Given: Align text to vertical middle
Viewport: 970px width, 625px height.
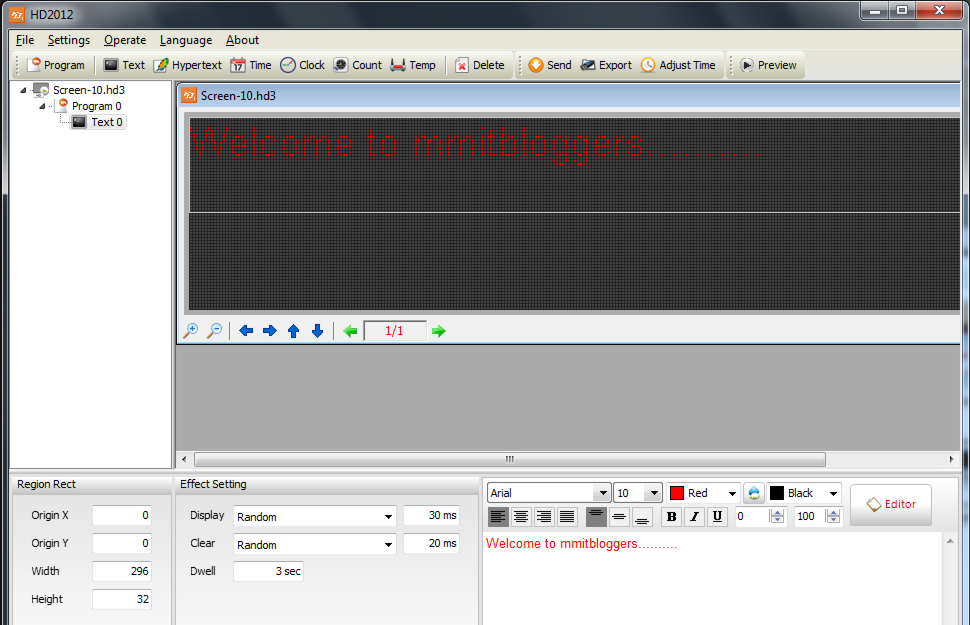Looking at the screenshot, I should tap(619, 516).
